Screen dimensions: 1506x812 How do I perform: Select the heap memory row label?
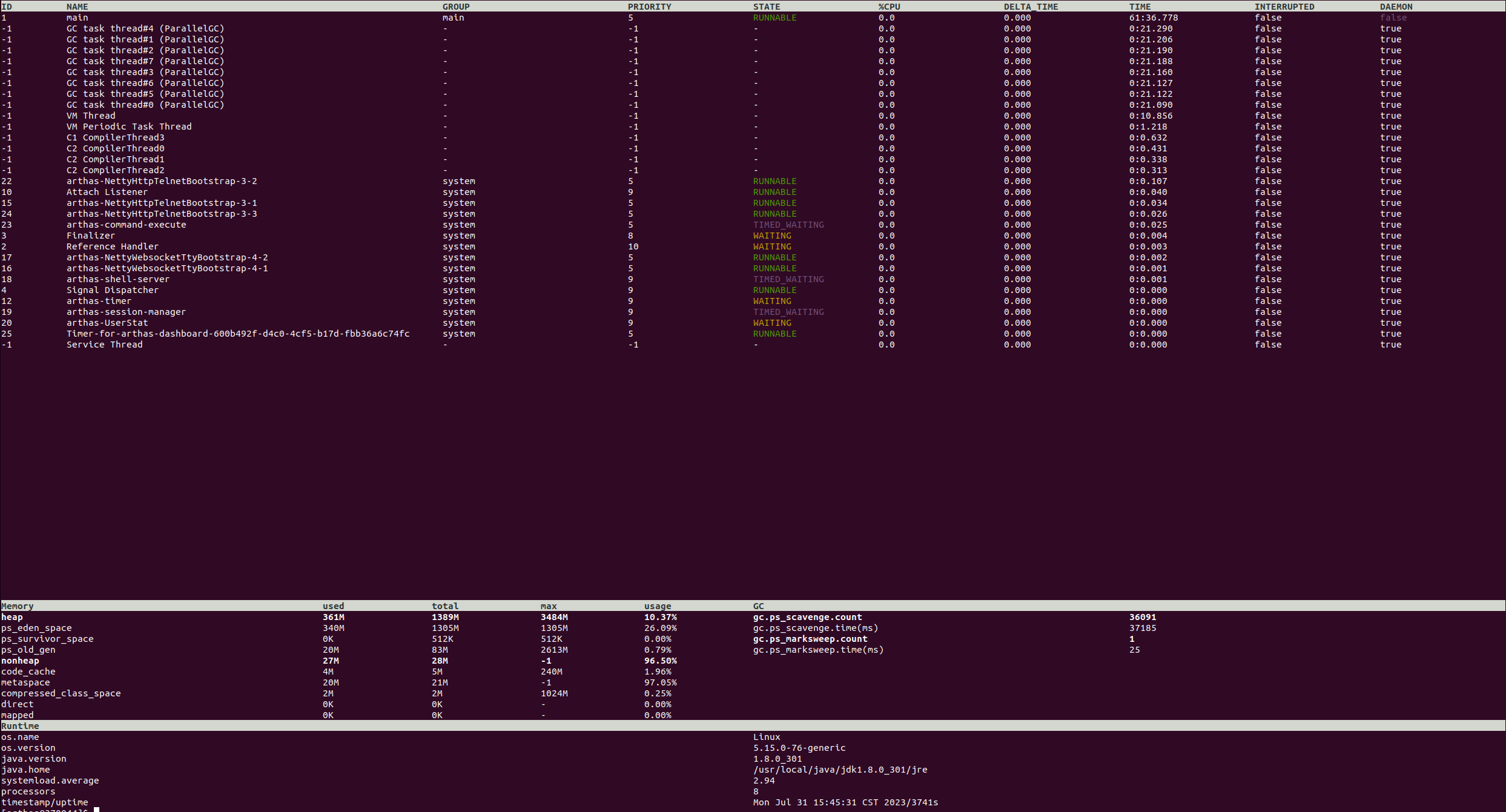coord(12,617)
